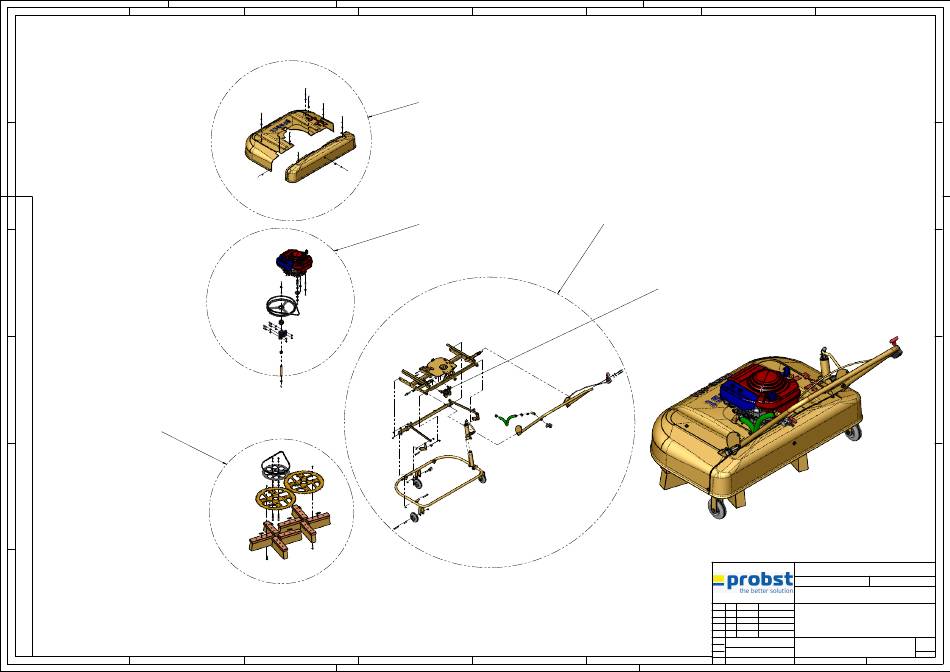
Task: Click the wooden cross beams part
Action: tap(290, 530)
